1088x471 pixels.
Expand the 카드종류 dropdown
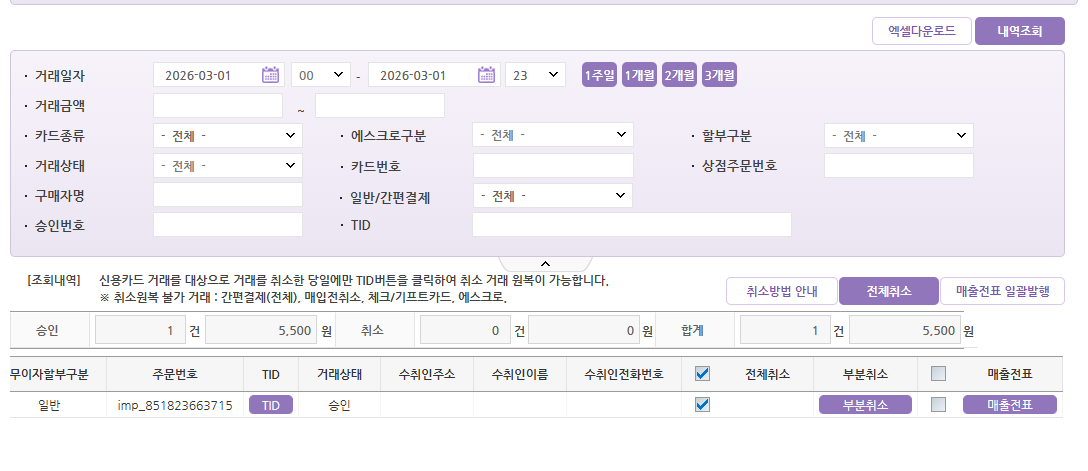227,135
